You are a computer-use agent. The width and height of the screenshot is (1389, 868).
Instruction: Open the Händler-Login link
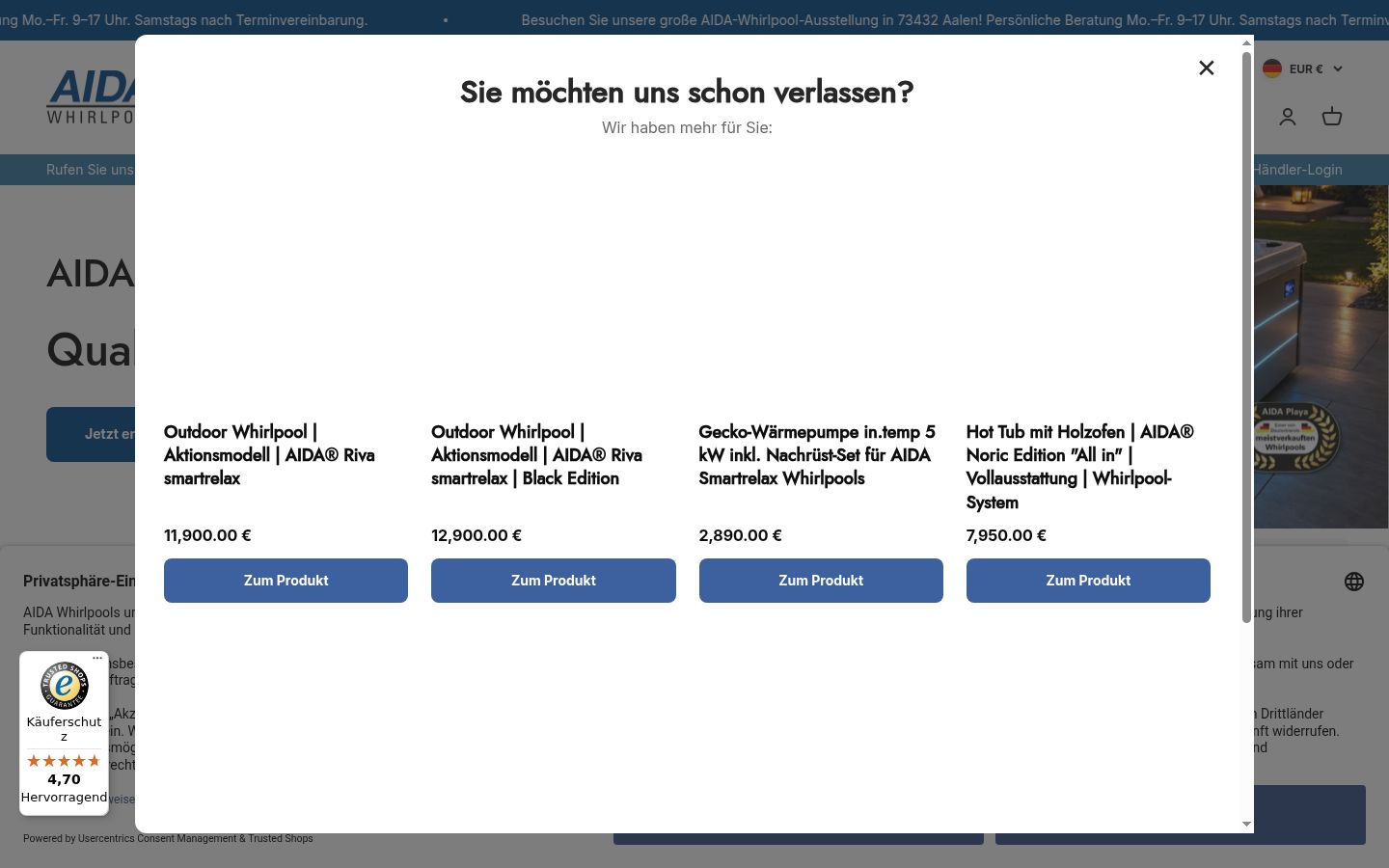(1297, 170)
